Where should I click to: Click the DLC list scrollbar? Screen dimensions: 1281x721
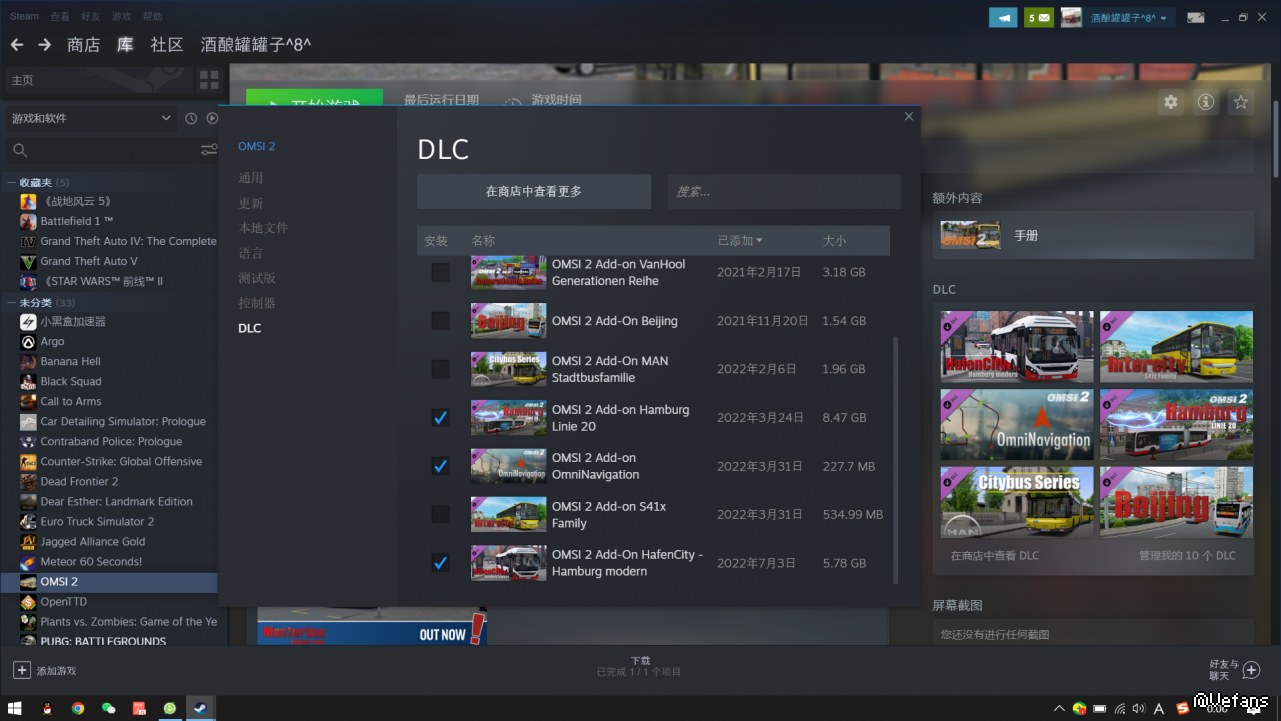(895, 459)
